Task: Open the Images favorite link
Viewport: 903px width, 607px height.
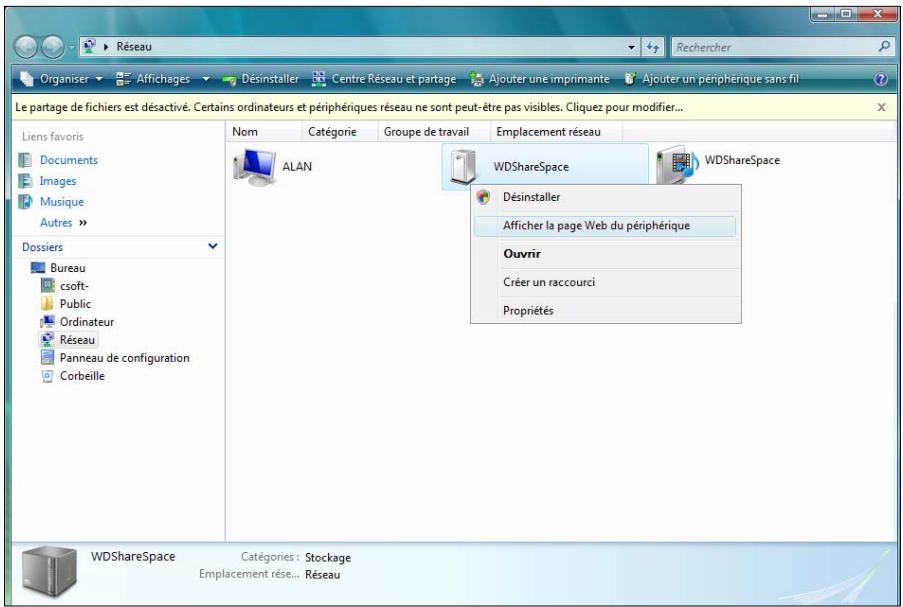Action: pyautogui.click(x=58, y=181)
